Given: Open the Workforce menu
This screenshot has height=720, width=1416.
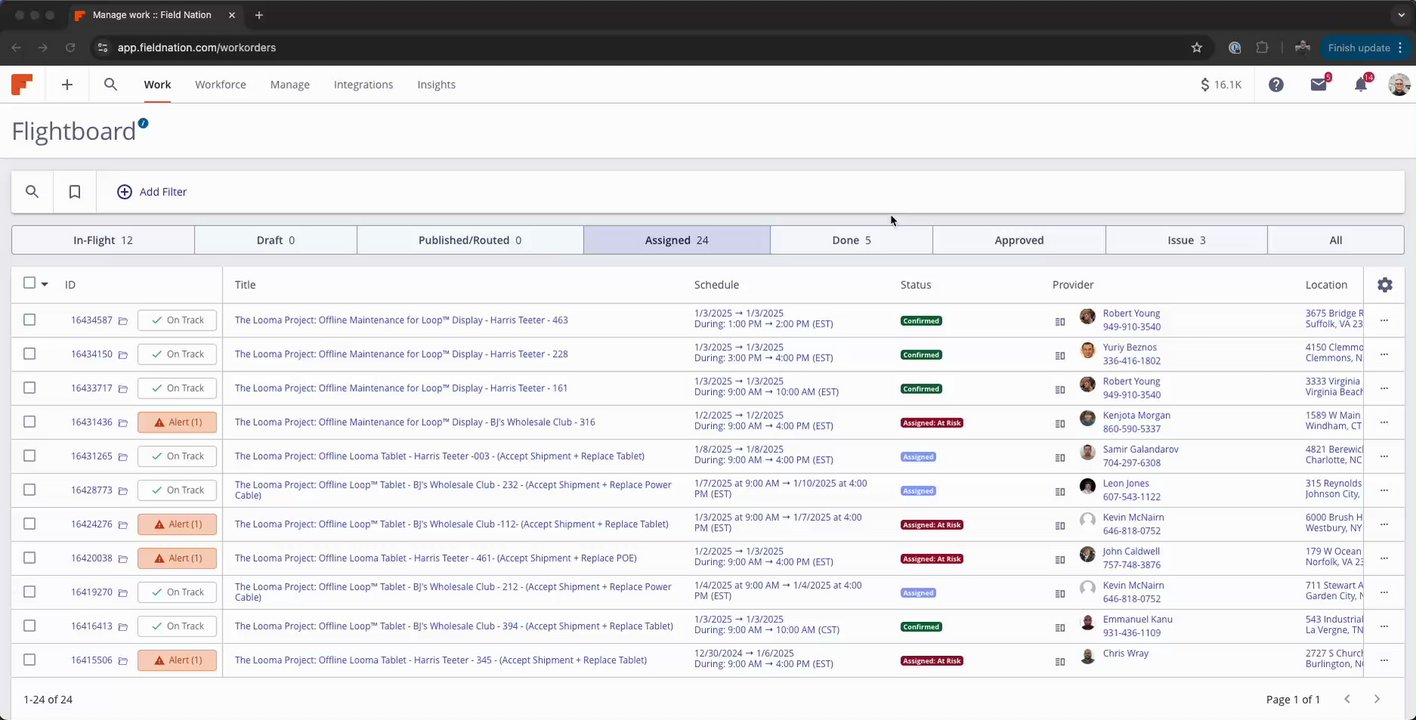Looking at the screenshot, I should (x=220, y=85).
